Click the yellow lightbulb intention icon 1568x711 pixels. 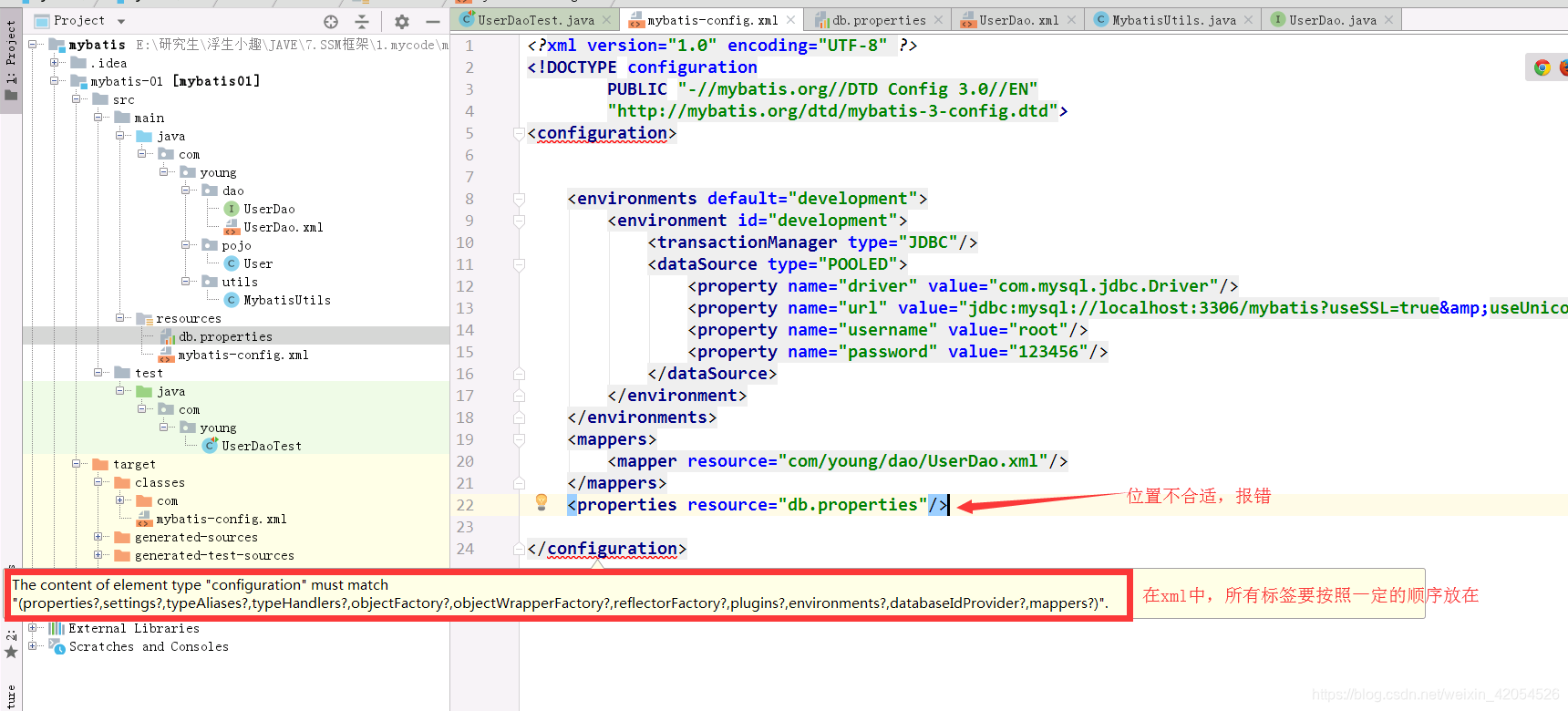coord(542,501)
